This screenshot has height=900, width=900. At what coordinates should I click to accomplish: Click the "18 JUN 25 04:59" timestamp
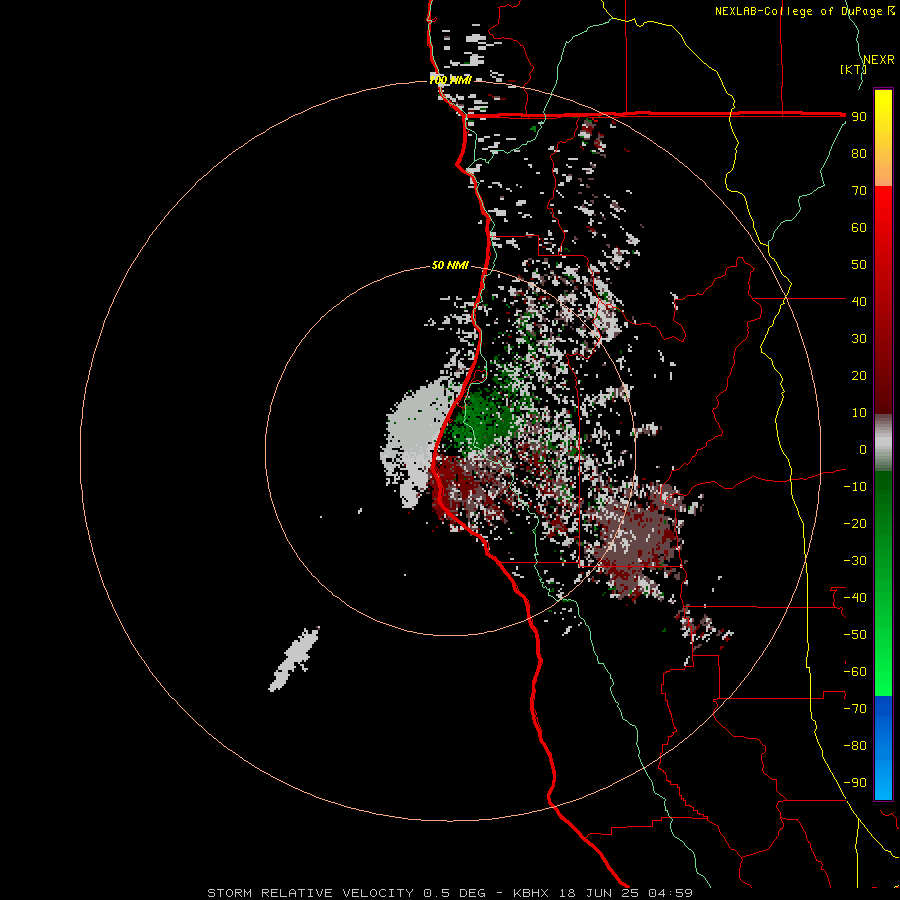[x=626, y=893]
